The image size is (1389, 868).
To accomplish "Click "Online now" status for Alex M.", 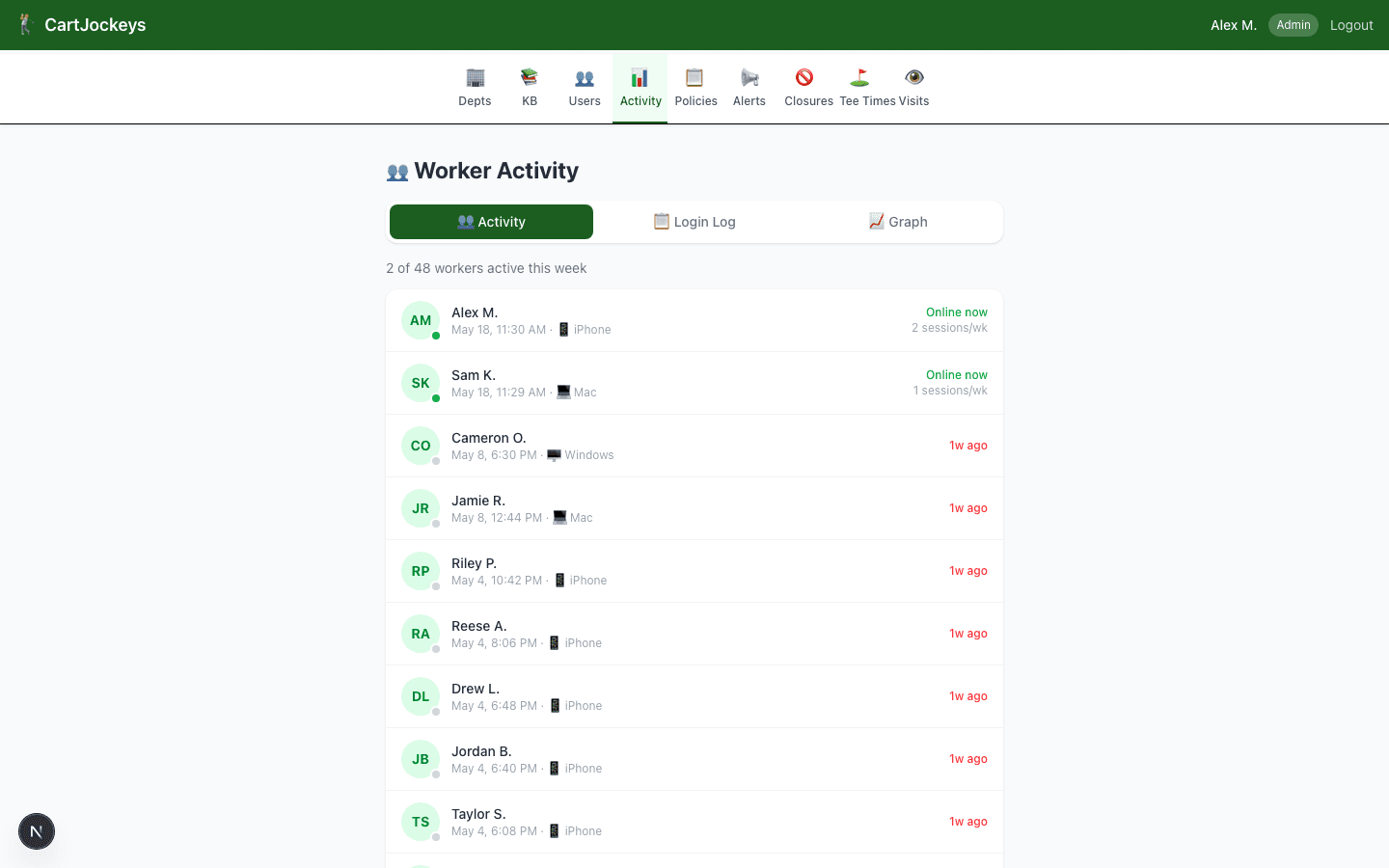I will pos(957,312).
